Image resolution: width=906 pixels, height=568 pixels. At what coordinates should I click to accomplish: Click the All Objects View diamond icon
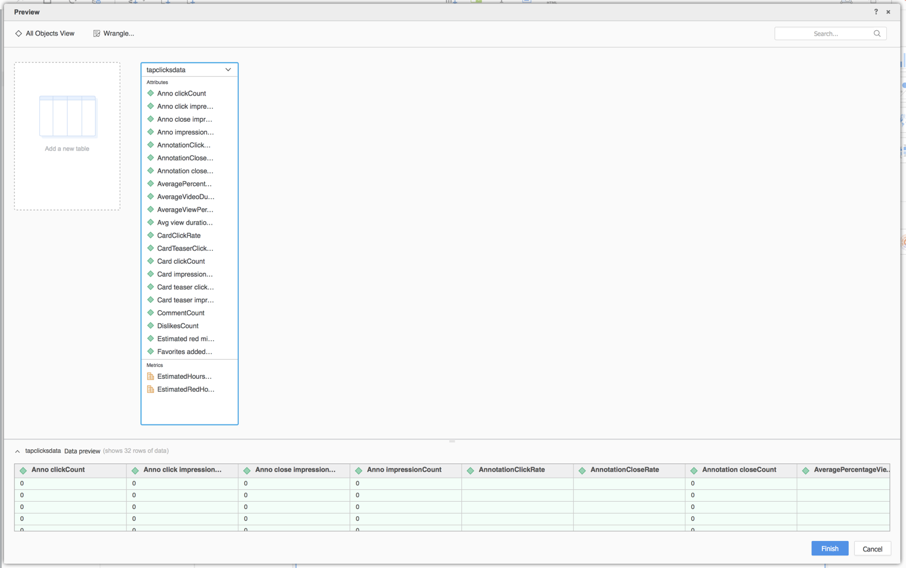click(x=18, y=34)
